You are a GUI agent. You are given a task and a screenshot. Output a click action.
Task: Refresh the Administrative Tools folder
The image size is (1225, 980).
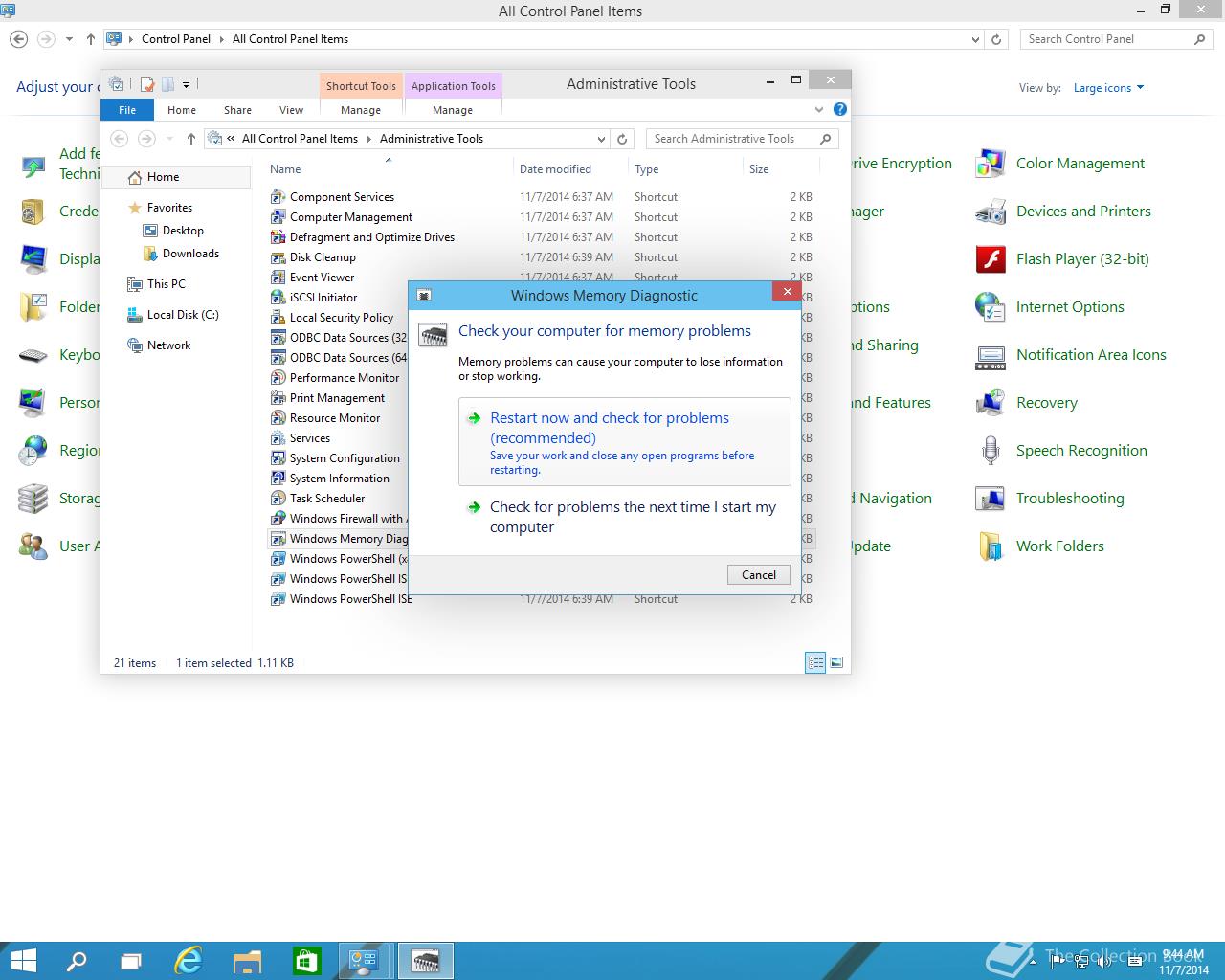[622, 139]
